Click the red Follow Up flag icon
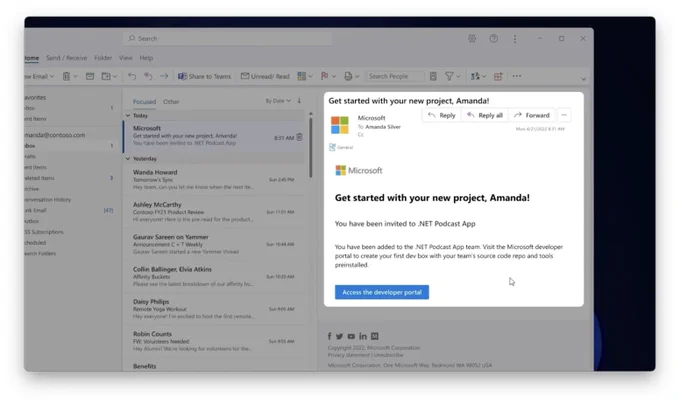This screenshot has width=680, height=404. (324, 76)
